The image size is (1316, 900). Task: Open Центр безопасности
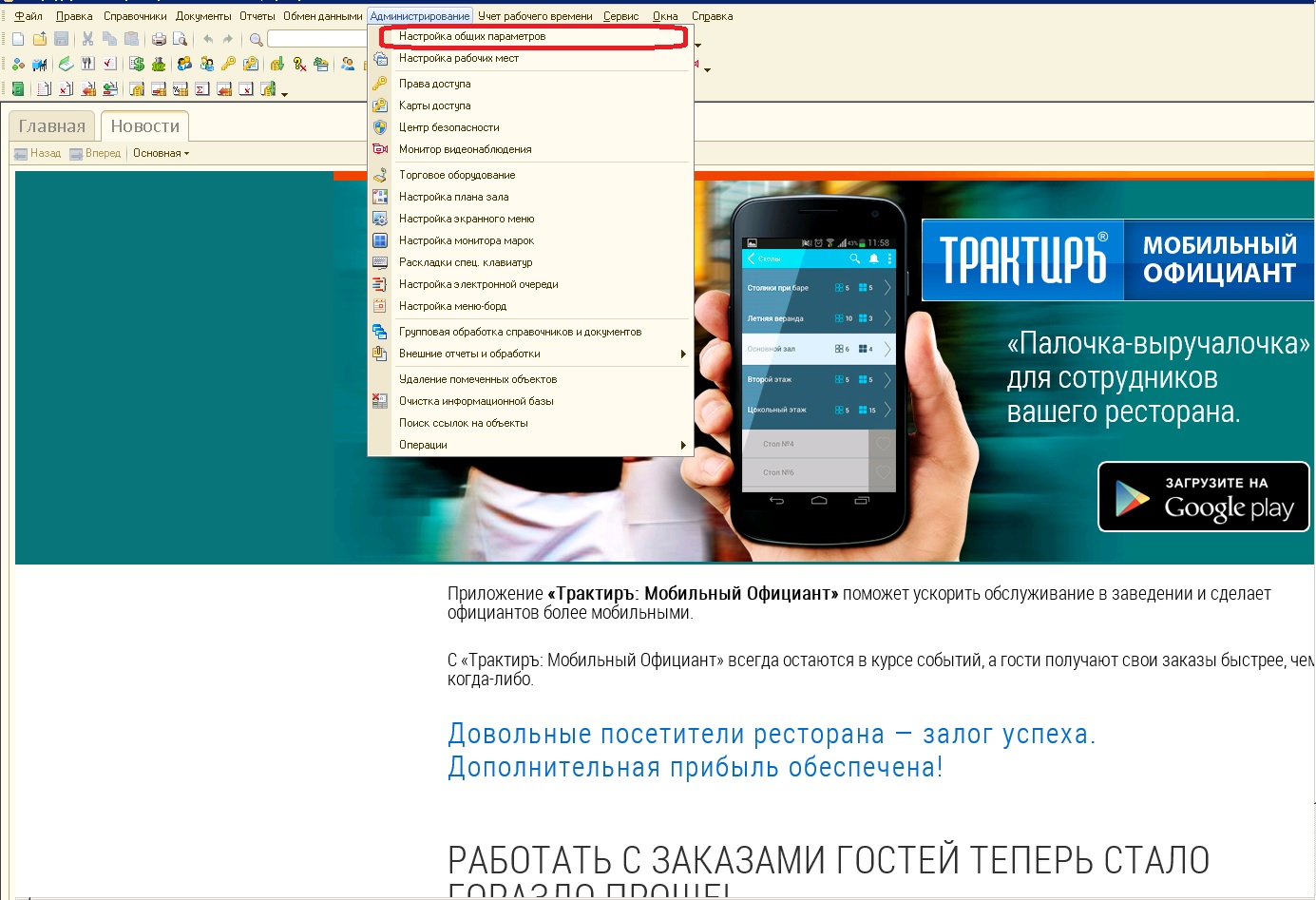tap(530, 127)
